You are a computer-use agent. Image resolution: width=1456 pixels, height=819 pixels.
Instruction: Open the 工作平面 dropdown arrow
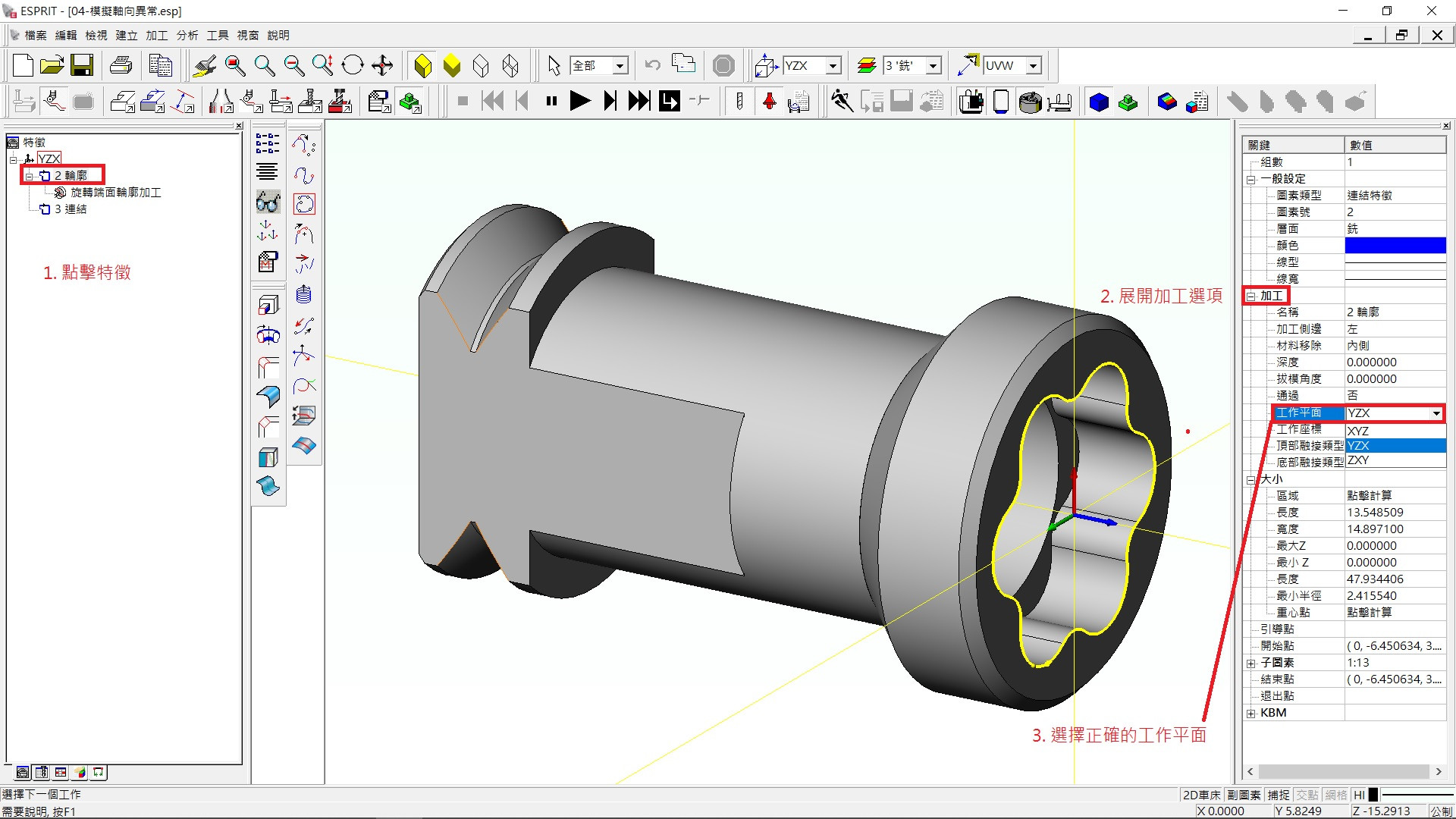1436,413
